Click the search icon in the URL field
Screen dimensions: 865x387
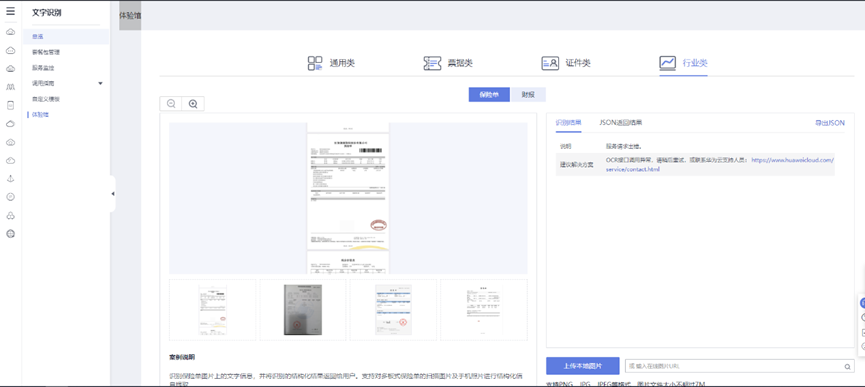click(847, 367)
